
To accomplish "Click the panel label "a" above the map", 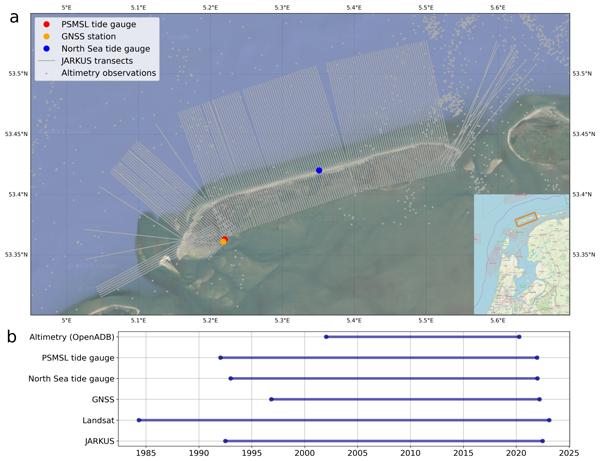I will coord(13,16).
